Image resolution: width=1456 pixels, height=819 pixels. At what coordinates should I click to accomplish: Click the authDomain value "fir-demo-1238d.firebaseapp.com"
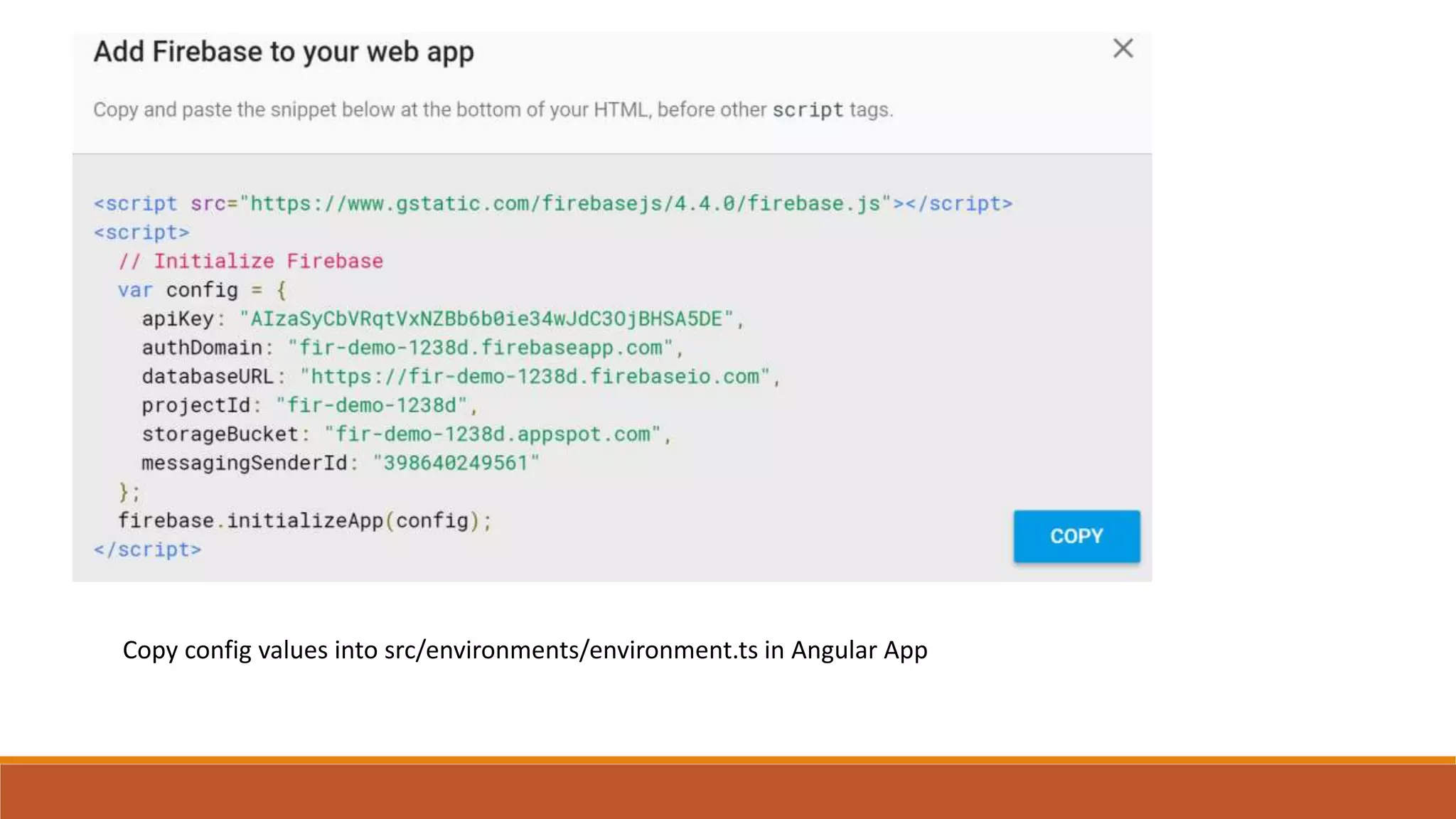pos(480,348)
